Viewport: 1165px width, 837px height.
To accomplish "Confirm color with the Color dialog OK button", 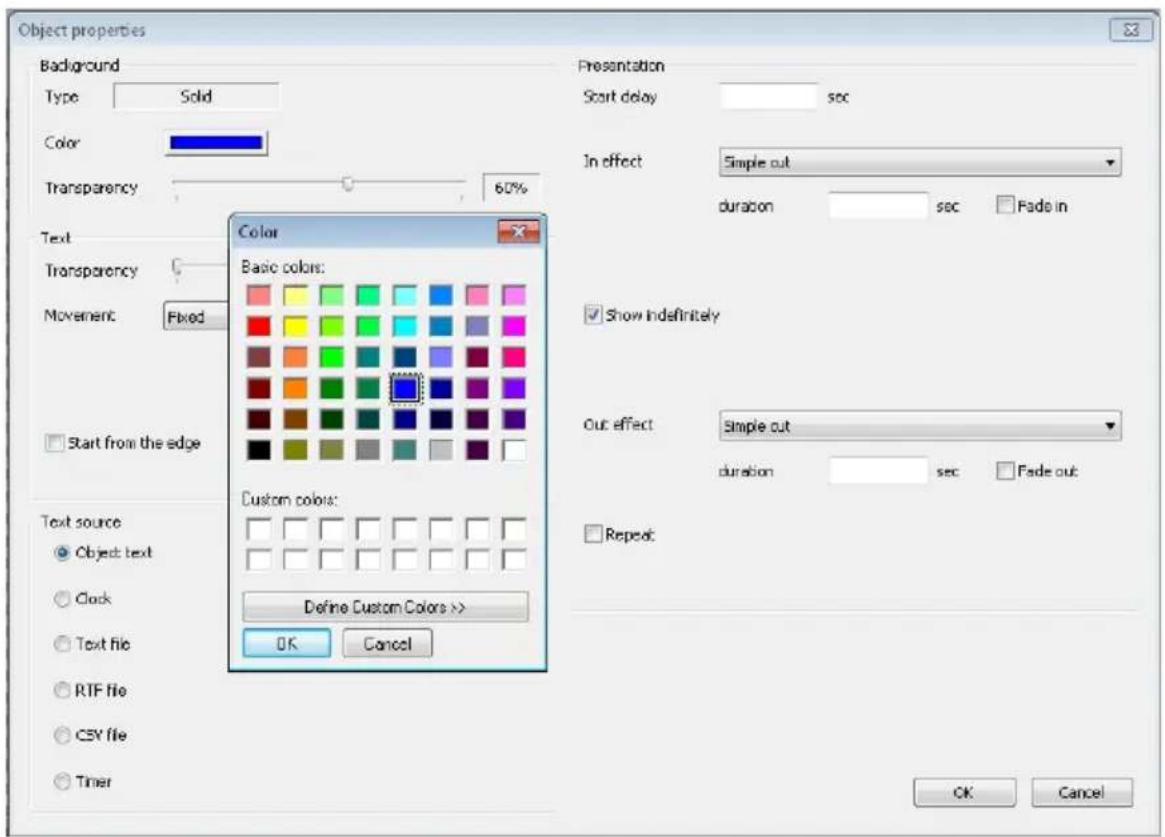I will pyautogui.click(x=287, y=644).
